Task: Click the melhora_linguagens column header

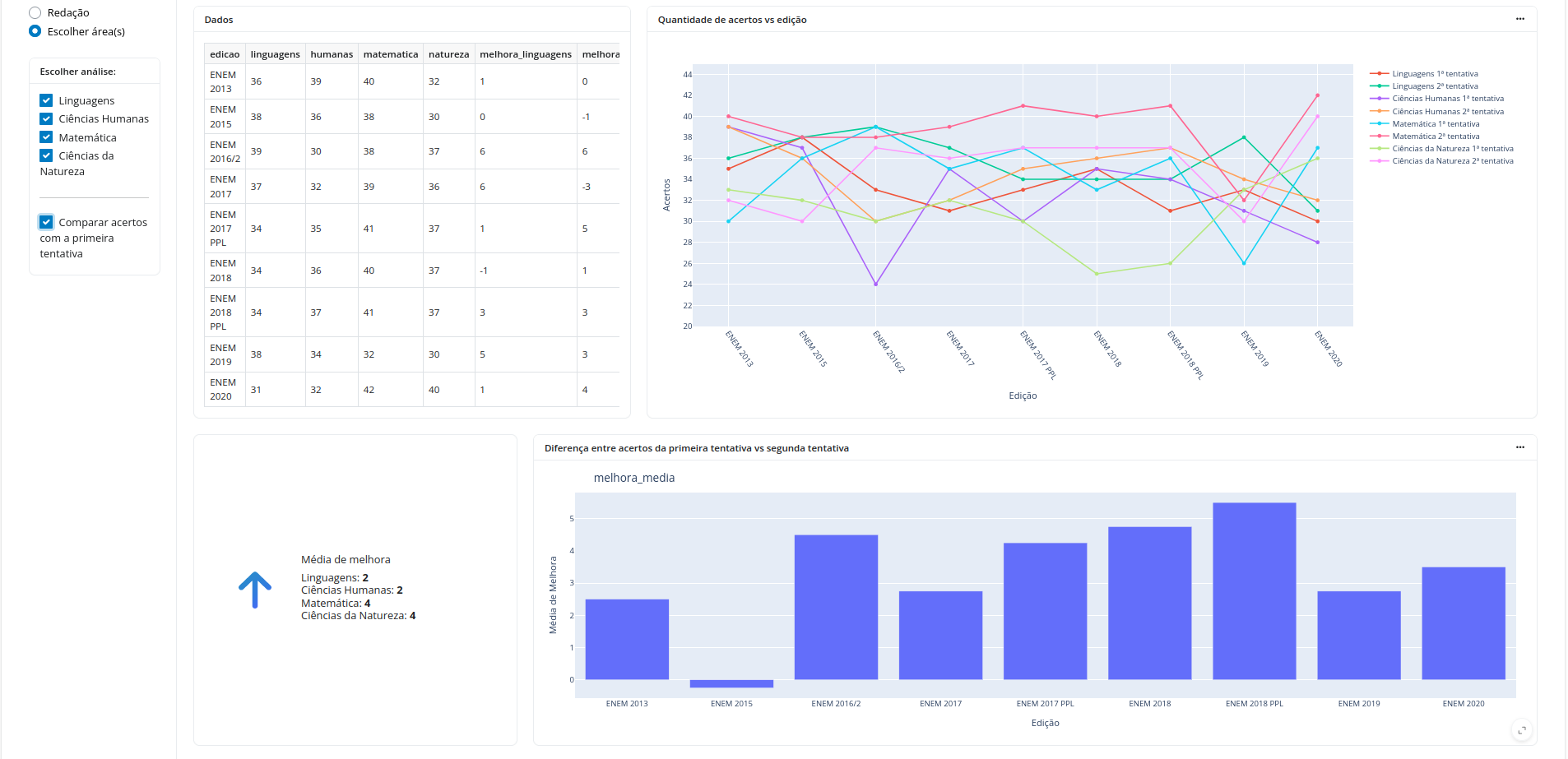Action: [526, 54]
